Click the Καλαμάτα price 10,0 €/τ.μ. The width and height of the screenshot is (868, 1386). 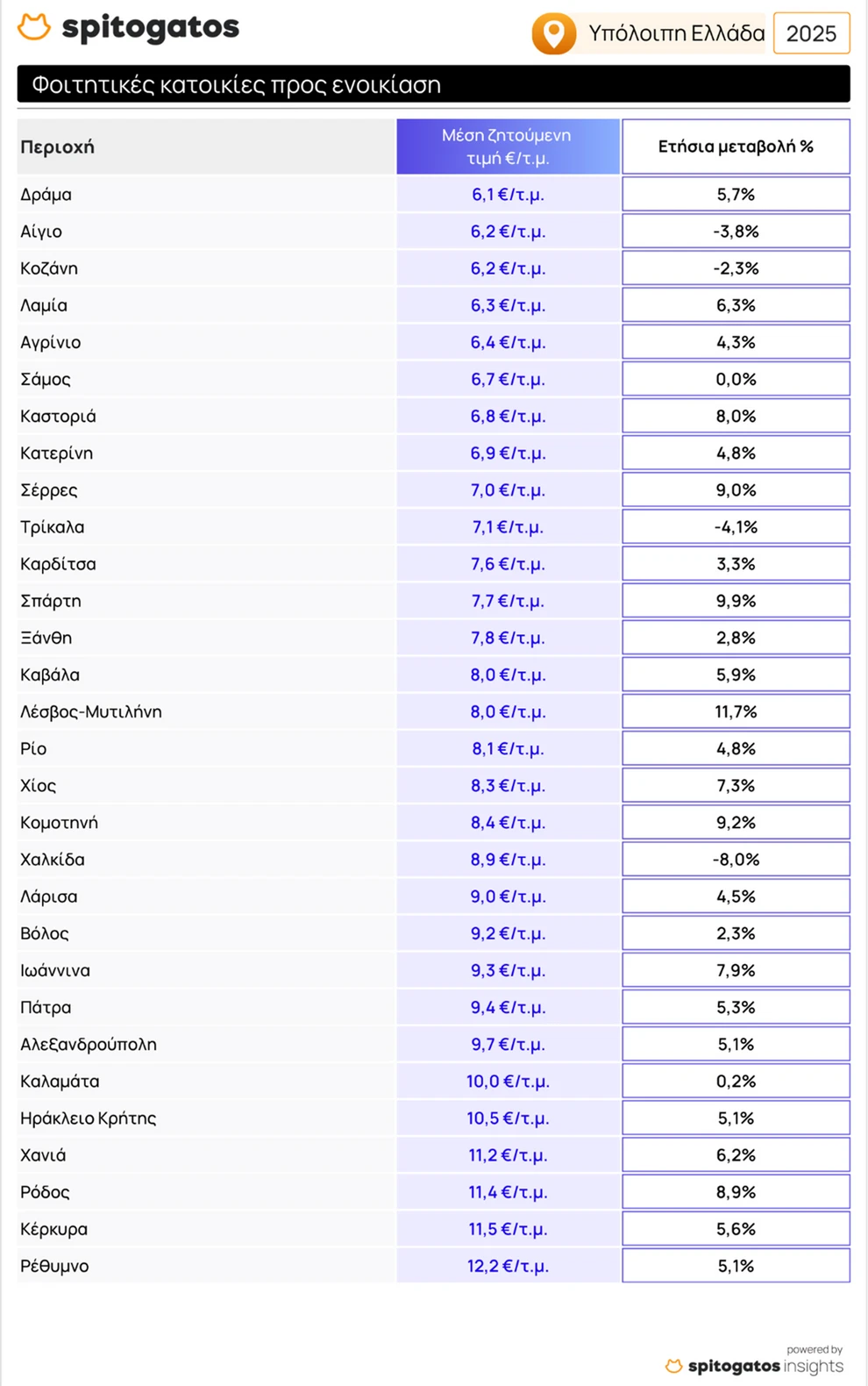[508, 1082]
